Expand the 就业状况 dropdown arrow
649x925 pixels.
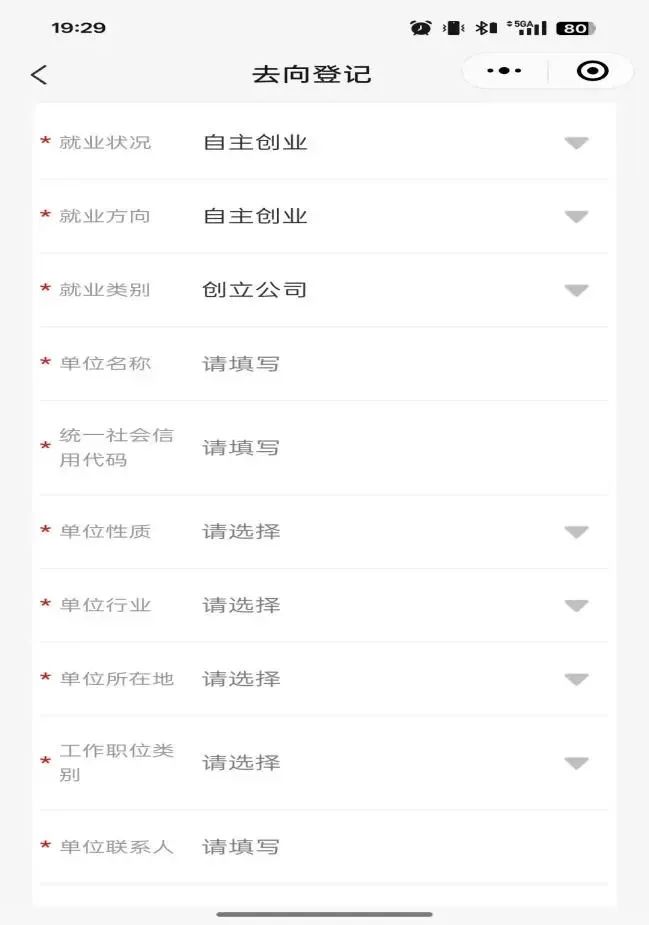pos(576,143)
